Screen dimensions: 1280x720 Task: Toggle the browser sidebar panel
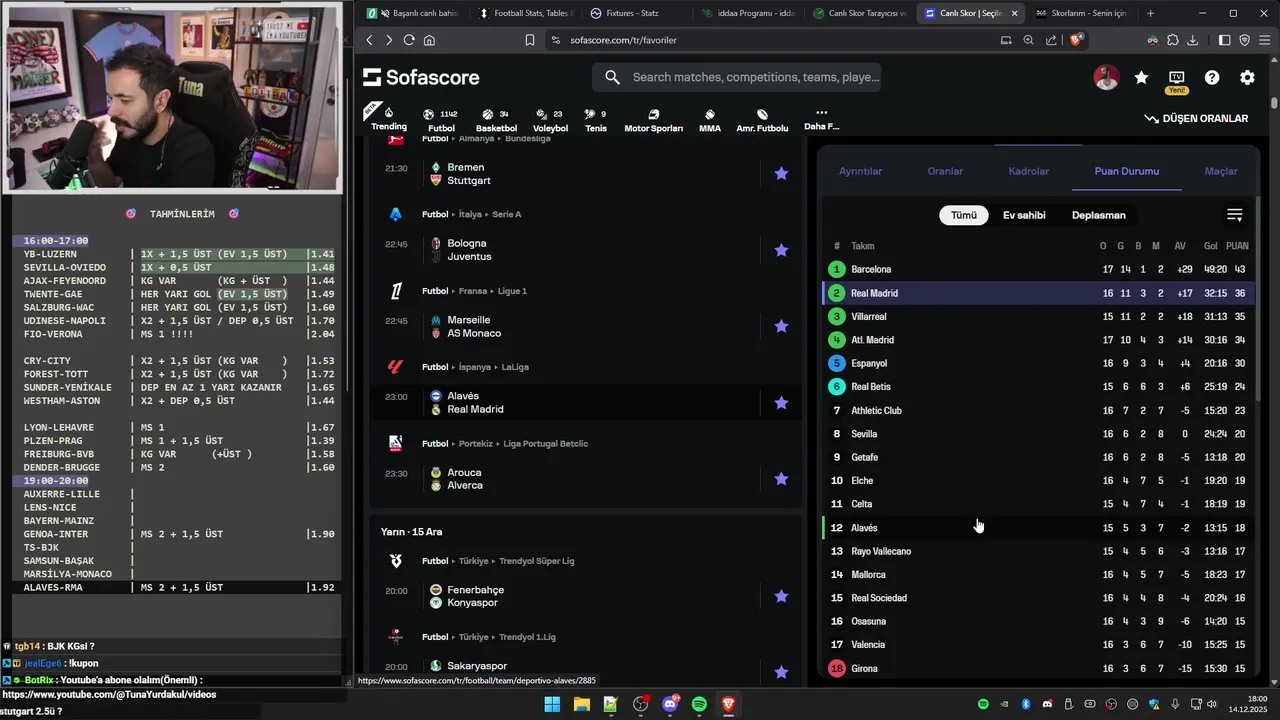[x=1225, y=40]
